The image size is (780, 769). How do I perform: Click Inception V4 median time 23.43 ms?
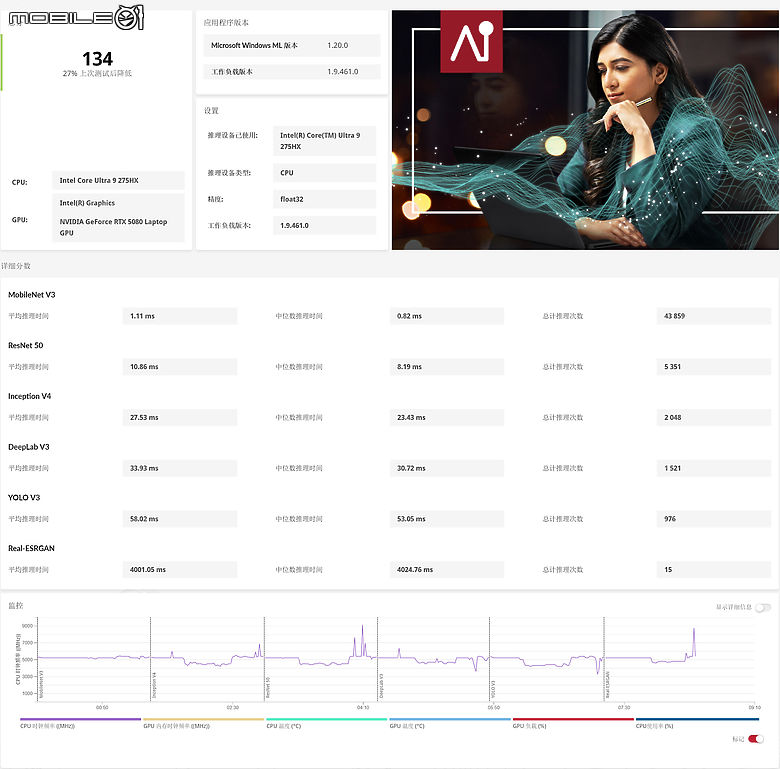(447, 417)
